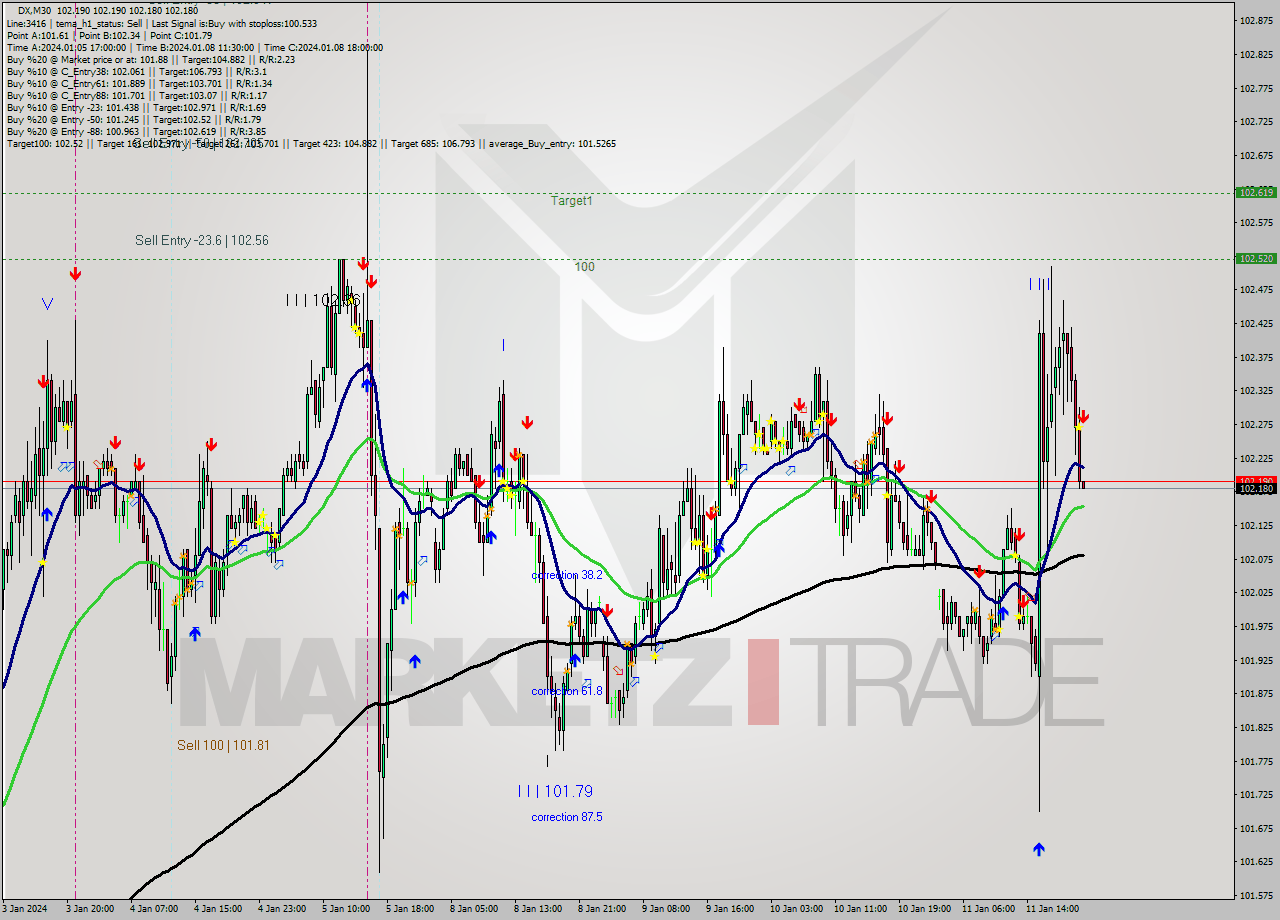Click the '9 Jan 16:00' time axis label
The height and width of the screenshot is (920, 1280).
[730, 909]
